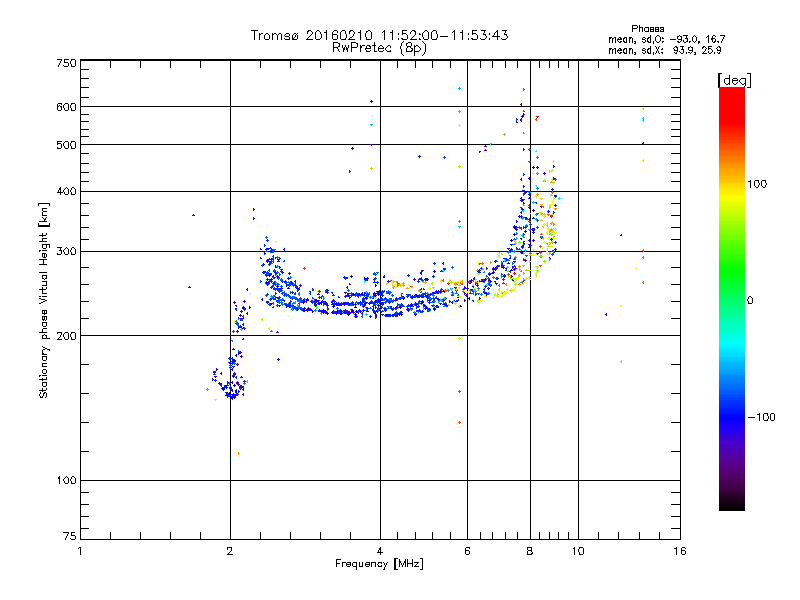Click the x-axis label '16'
This screenshot has width=800, height=600.
tap(680, 551)
